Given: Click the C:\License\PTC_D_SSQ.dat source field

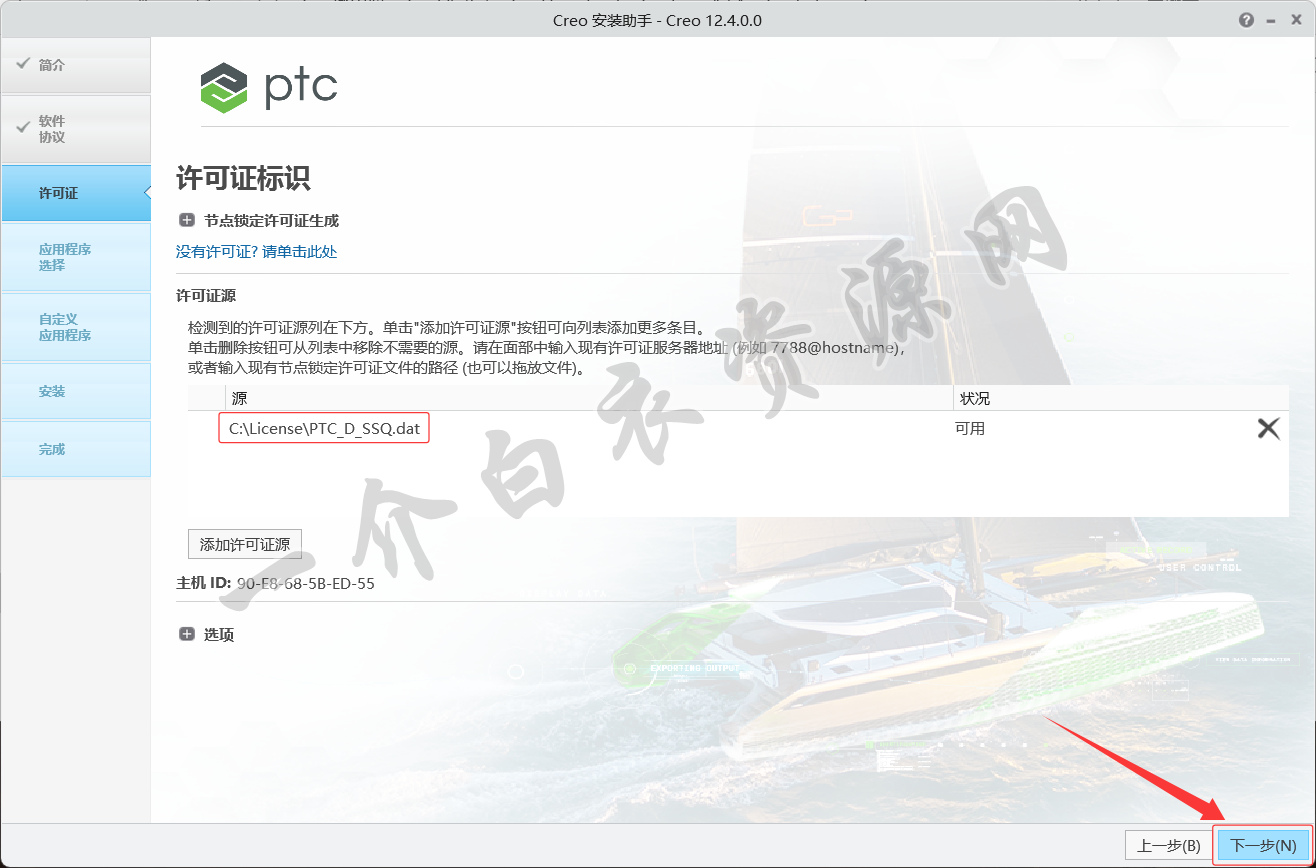Looking at the screenshot, I should point(324,429).
